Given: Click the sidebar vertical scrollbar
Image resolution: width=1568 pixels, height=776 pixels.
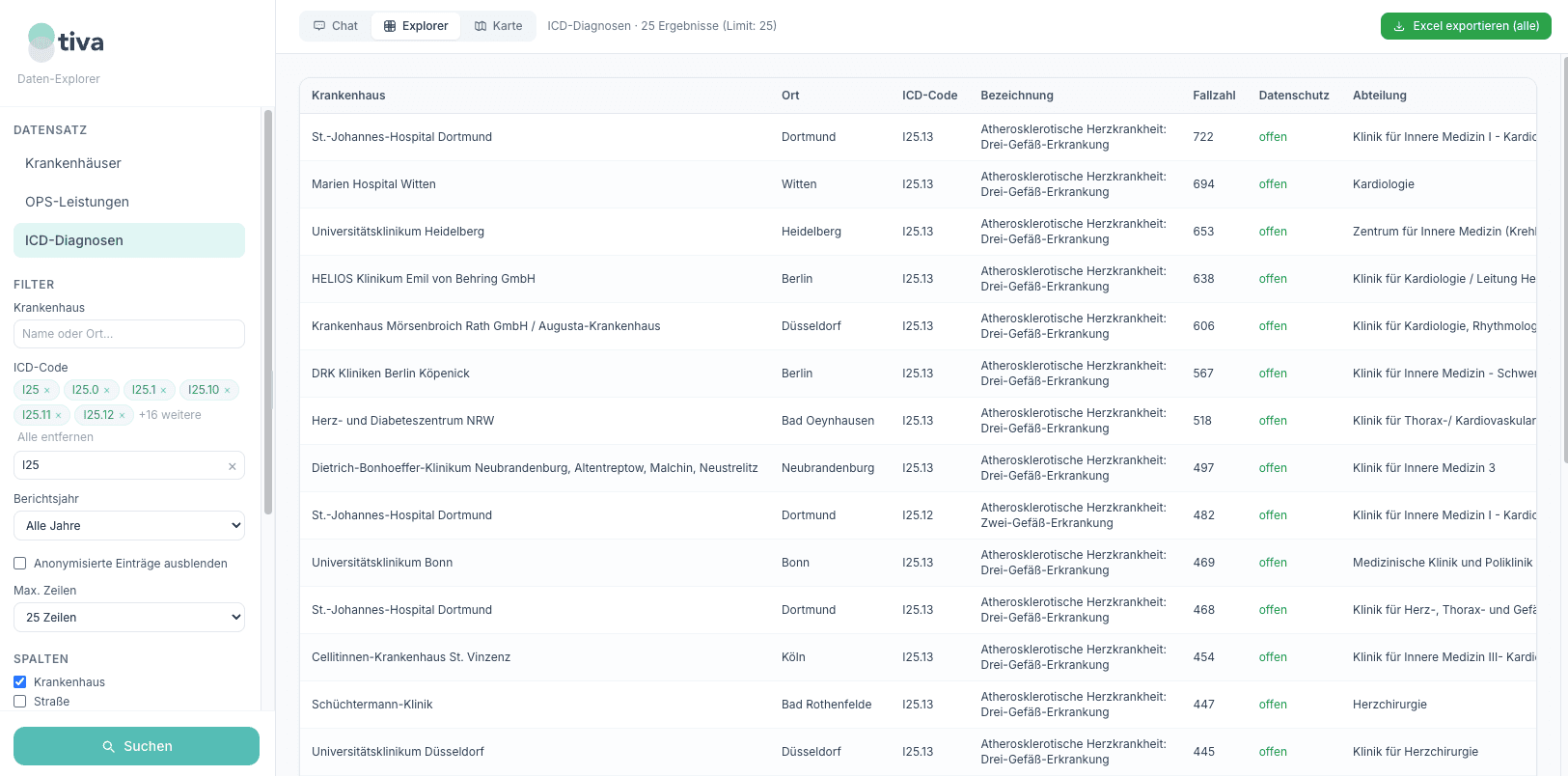Looking at the screenshot, I should [268, 312].
